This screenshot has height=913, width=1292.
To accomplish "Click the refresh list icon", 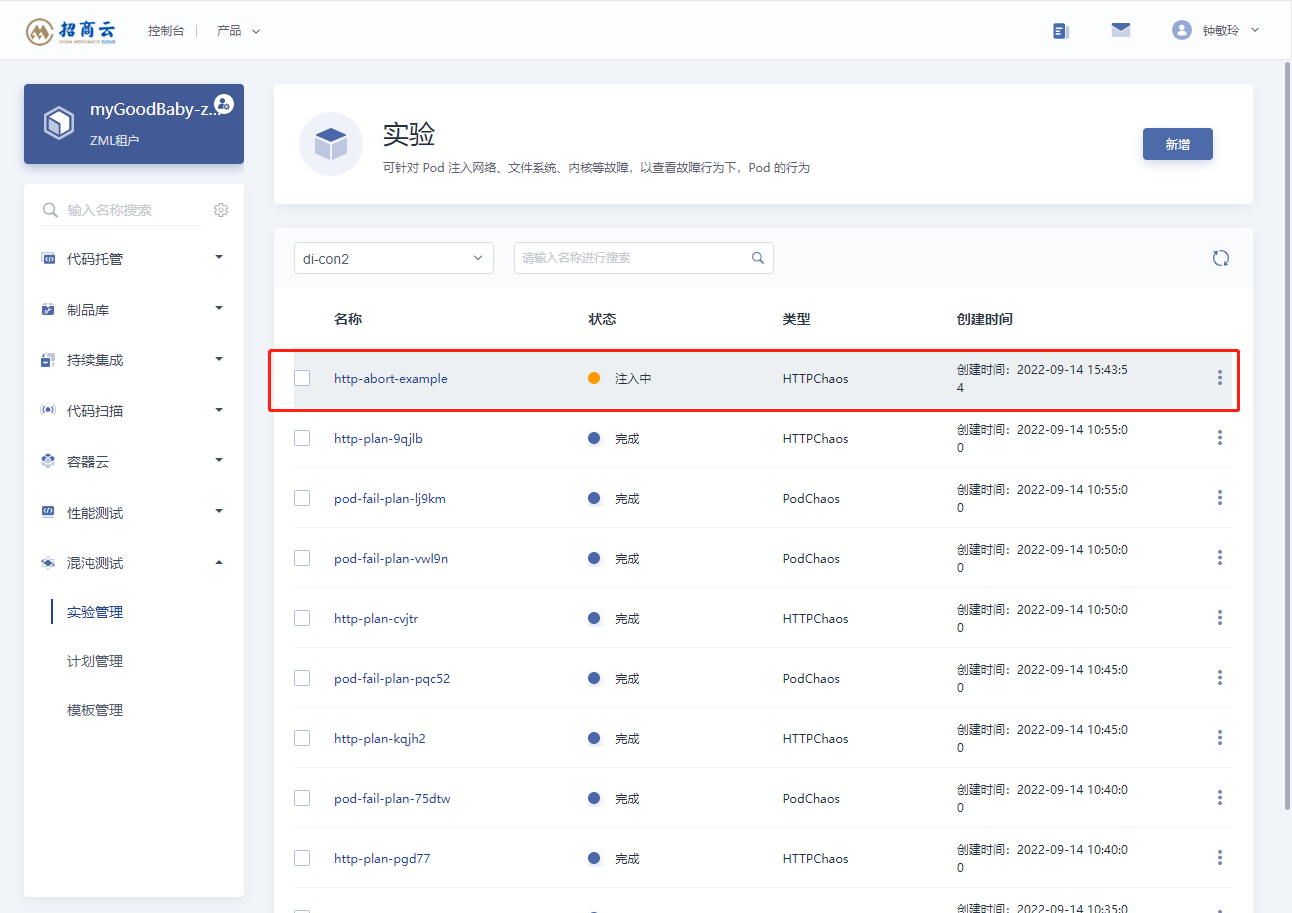I will coord(1221,258).
